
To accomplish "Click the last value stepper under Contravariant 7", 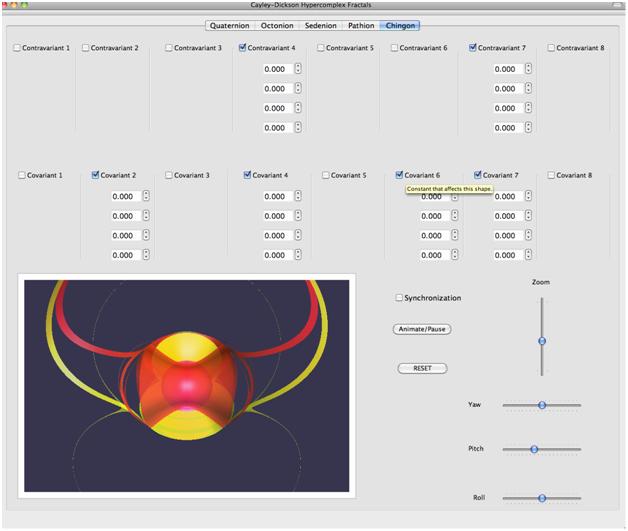I will (x=528, y=128).
